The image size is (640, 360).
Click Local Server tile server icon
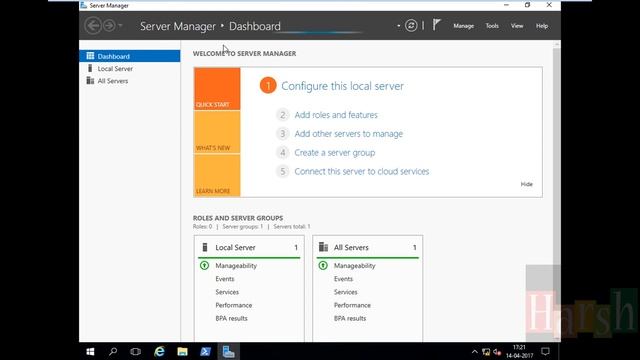(x=205, y=247)
